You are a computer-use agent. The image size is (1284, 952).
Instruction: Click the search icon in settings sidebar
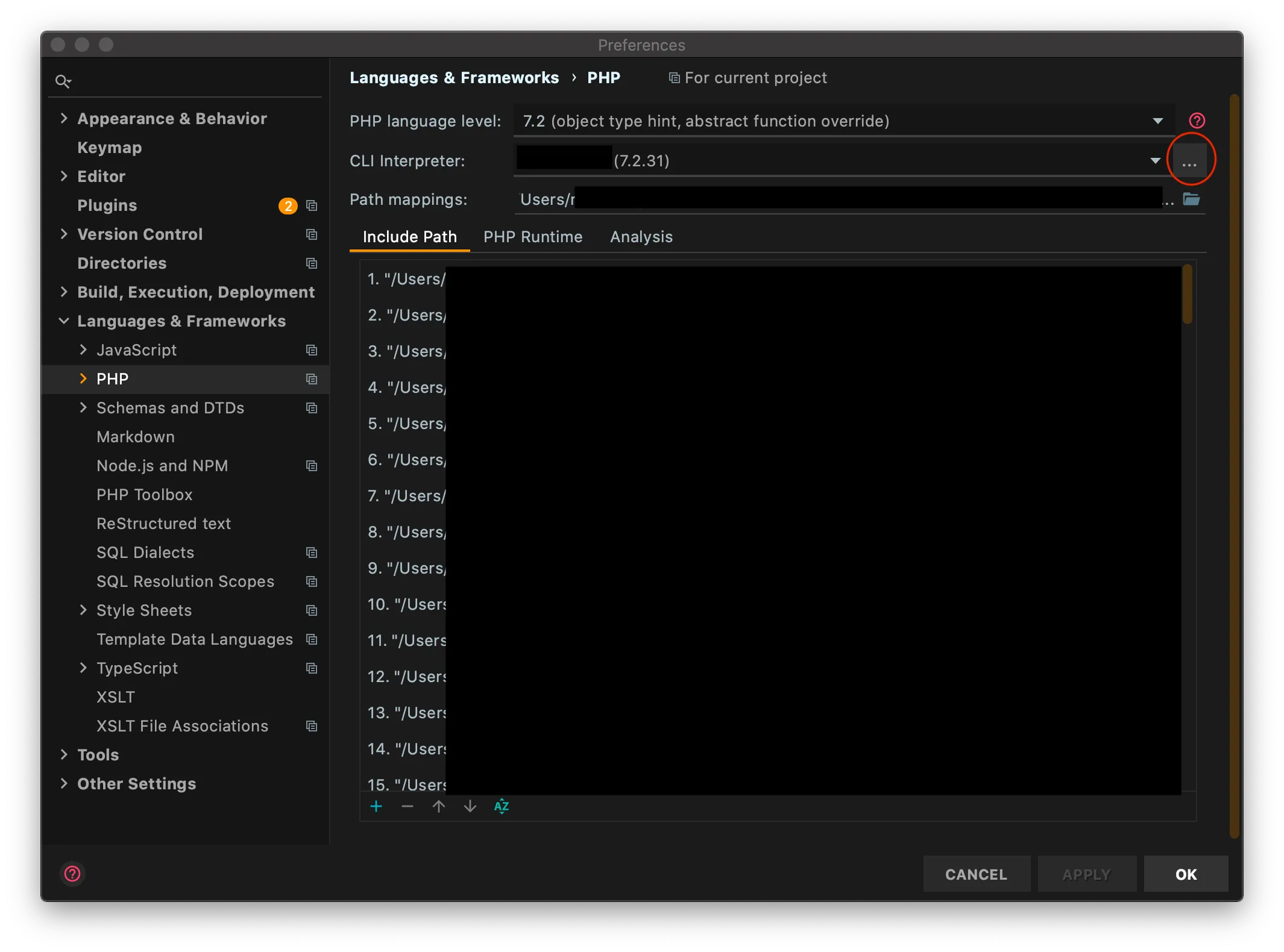(63, 80)
